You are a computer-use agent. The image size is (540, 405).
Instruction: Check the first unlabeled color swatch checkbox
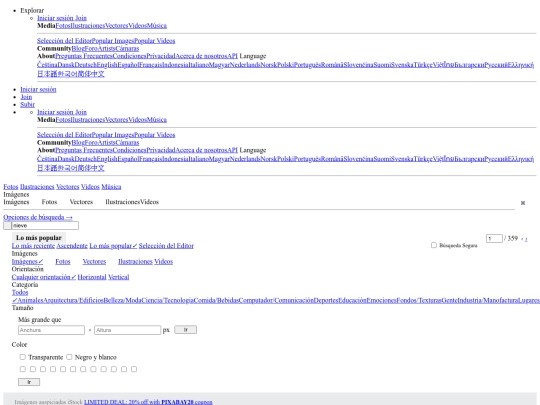(x=23, y=369)
